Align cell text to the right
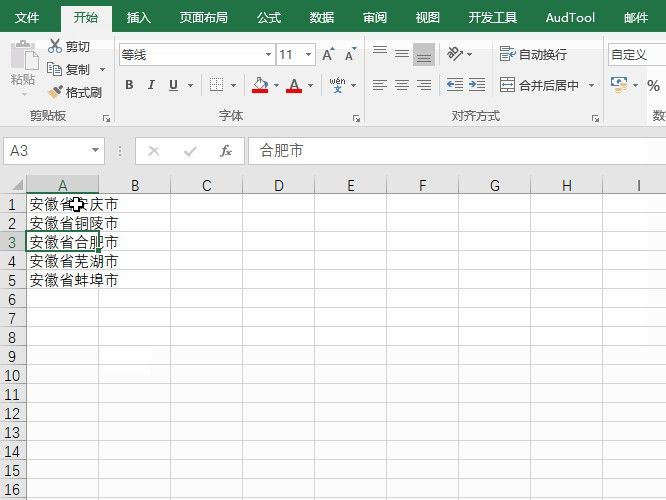This screenshot has width=666, height=500. tap(424, 85)
